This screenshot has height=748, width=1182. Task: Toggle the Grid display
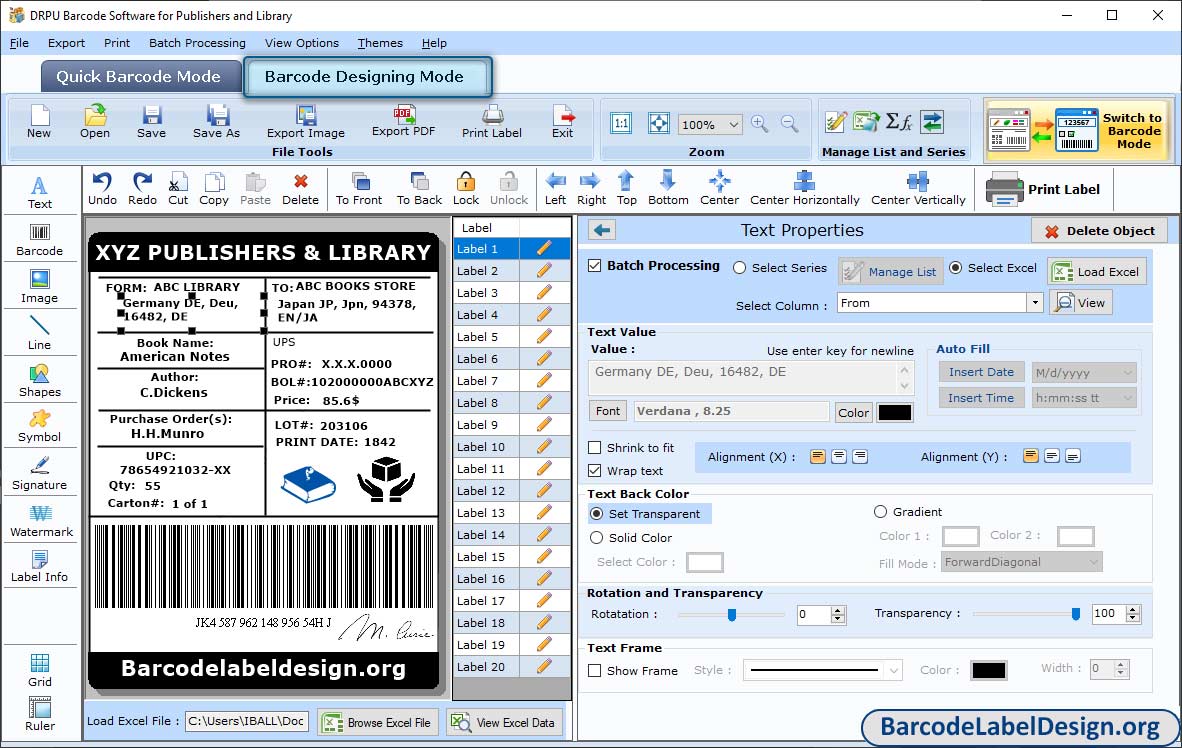(40, 671)
